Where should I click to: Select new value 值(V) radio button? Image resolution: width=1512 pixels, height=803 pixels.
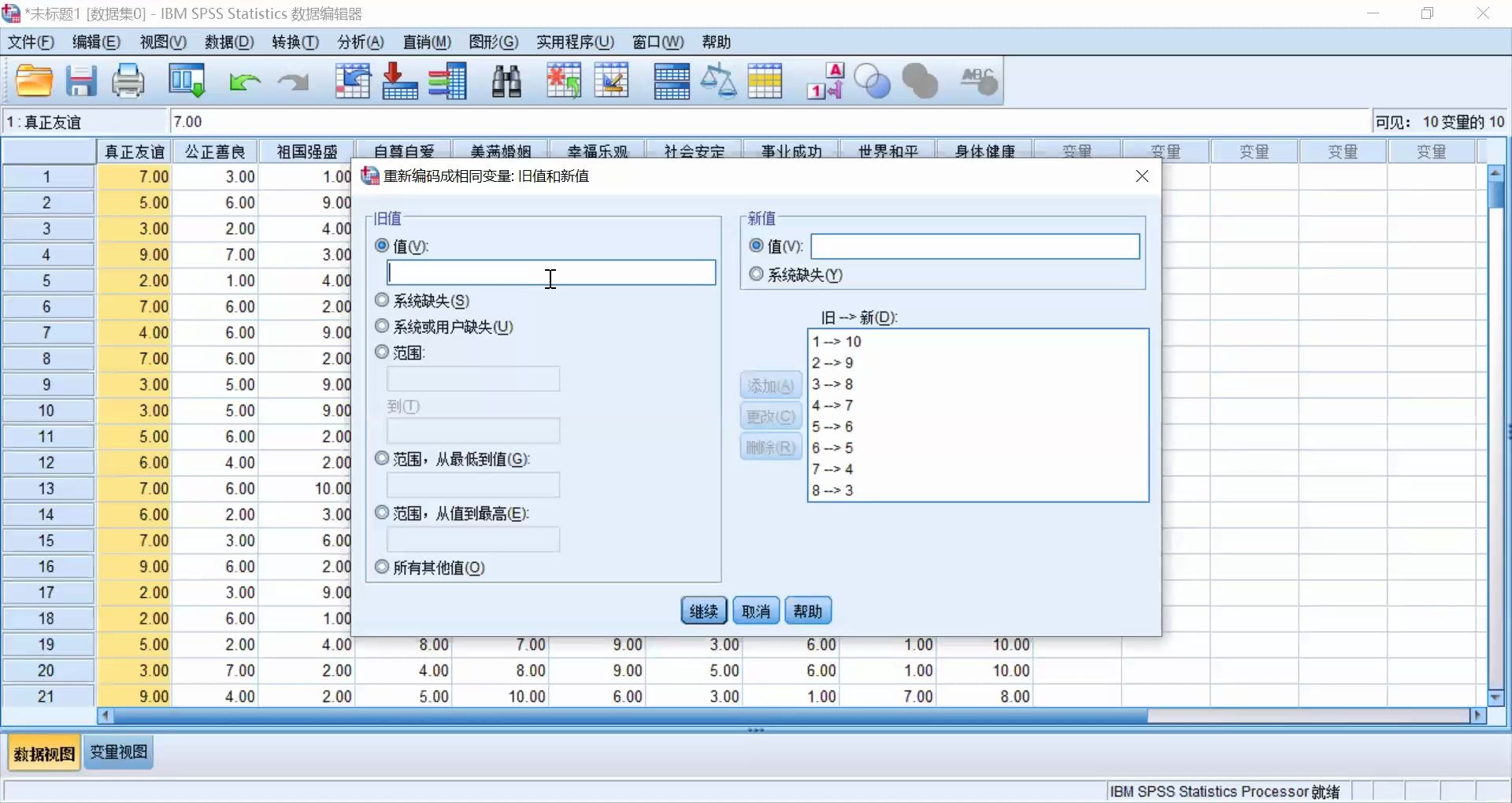(756, 246)
